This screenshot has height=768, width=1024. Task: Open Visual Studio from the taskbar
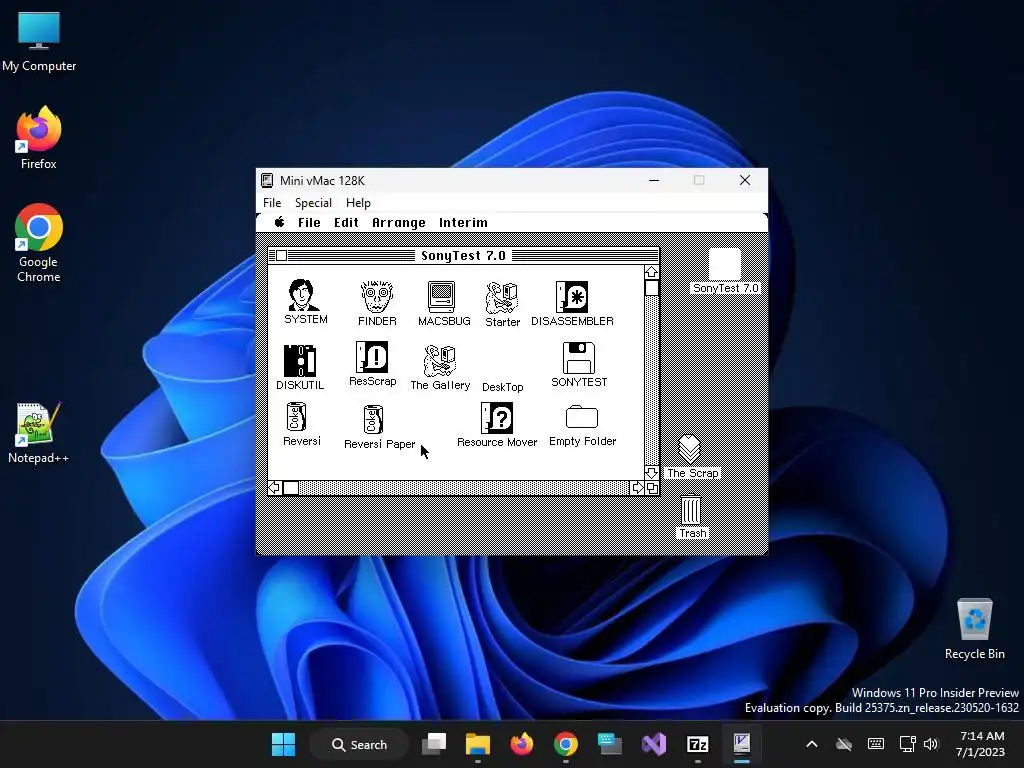(654, 744)
